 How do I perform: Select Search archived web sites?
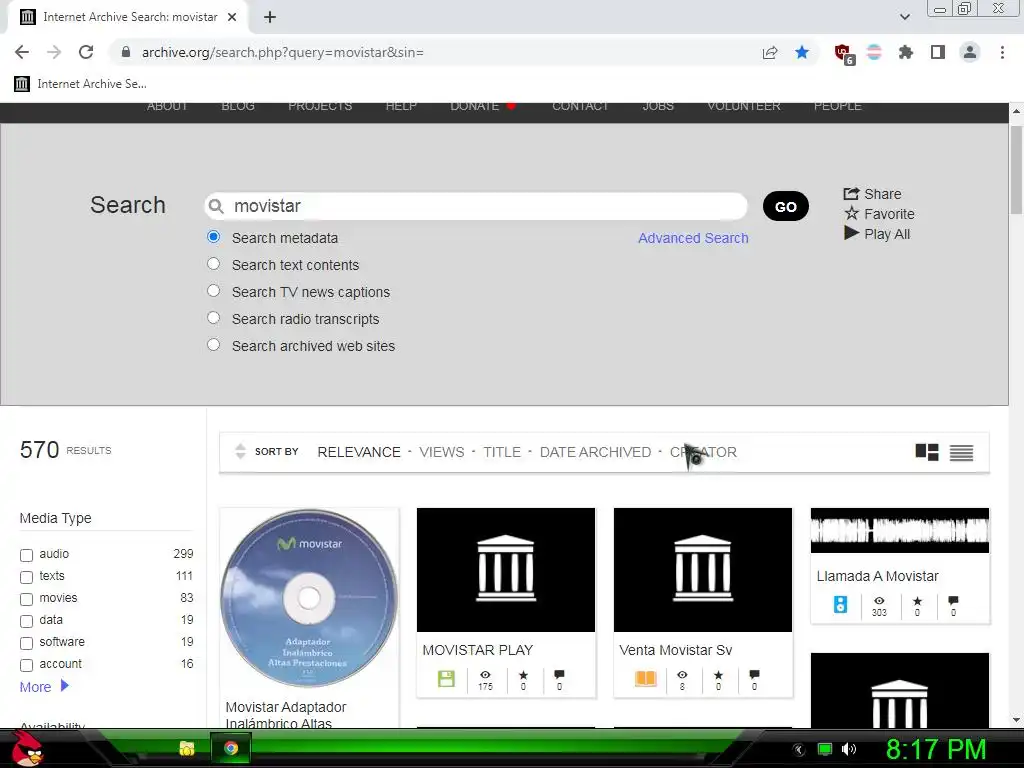point(214,344)
